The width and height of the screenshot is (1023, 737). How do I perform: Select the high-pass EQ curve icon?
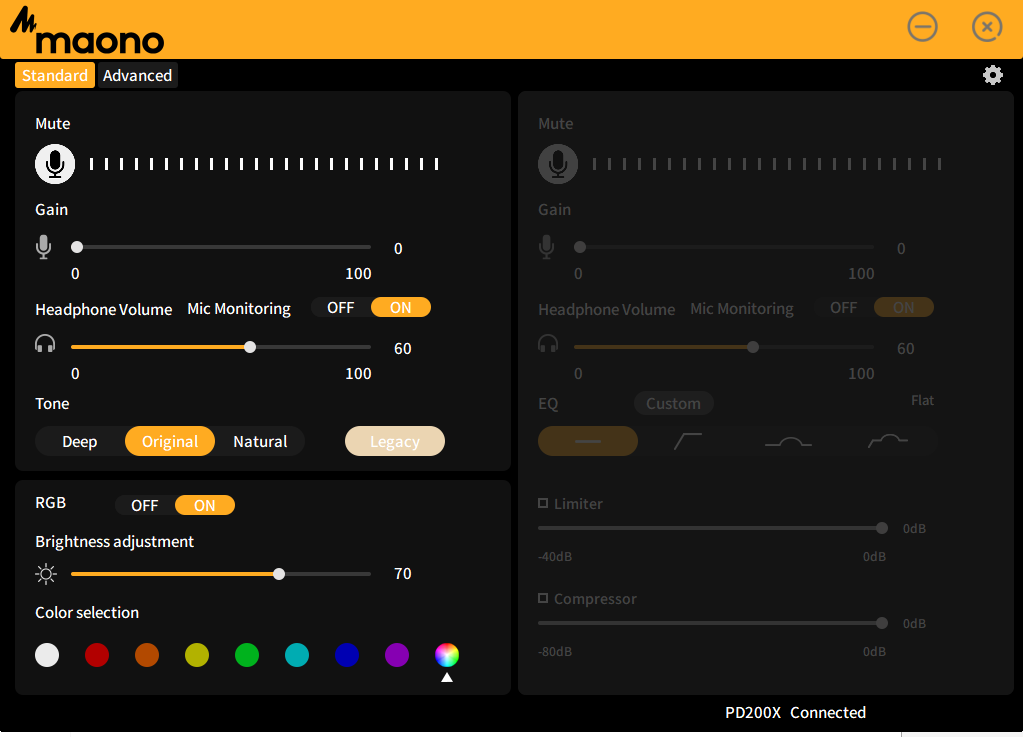688,442
